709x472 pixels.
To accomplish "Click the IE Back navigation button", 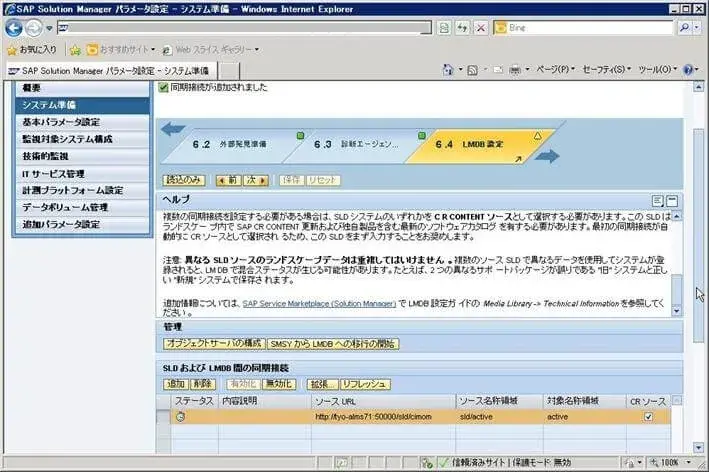I will (14, 28).
